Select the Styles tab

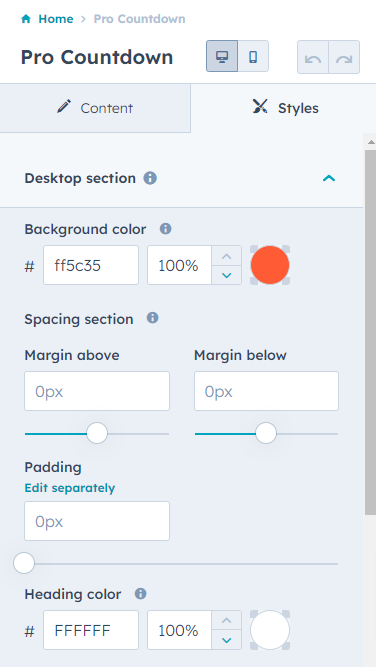tap(285, 108)
